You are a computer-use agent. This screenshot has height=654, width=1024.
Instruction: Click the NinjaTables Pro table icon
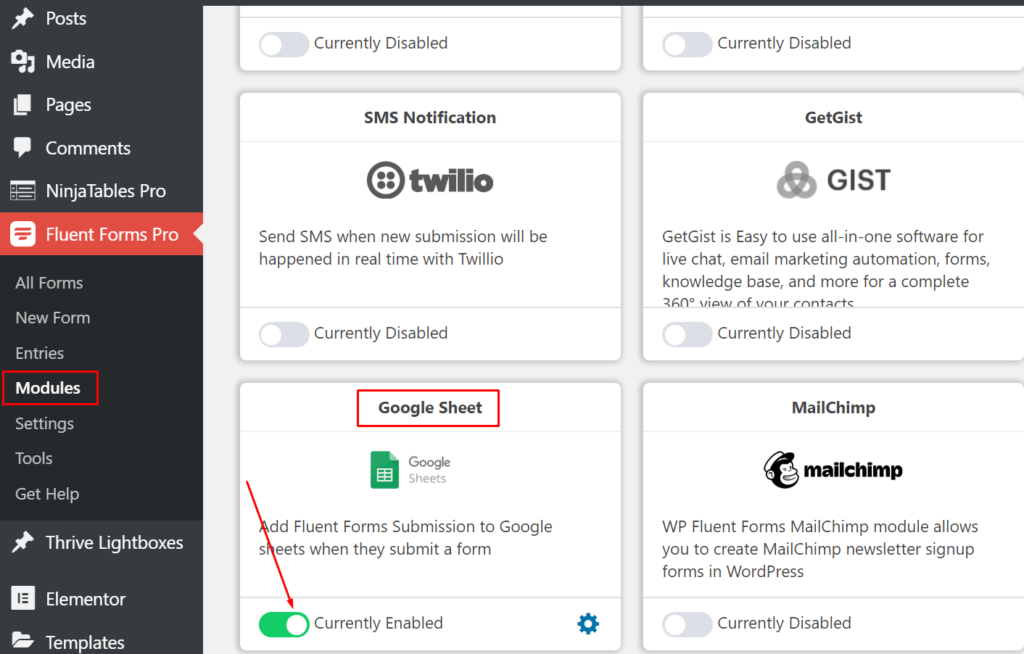coord(23,191)
